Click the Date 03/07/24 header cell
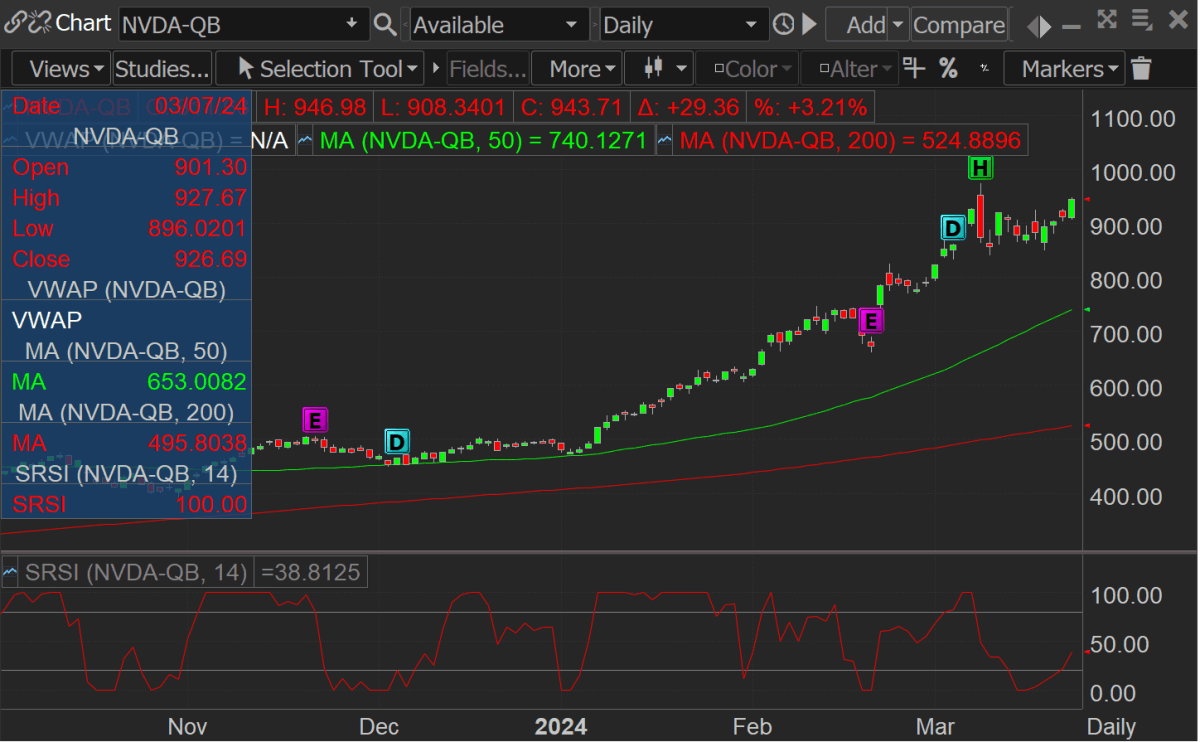This screenshot has height=742, width=1200. click(127, 106)
